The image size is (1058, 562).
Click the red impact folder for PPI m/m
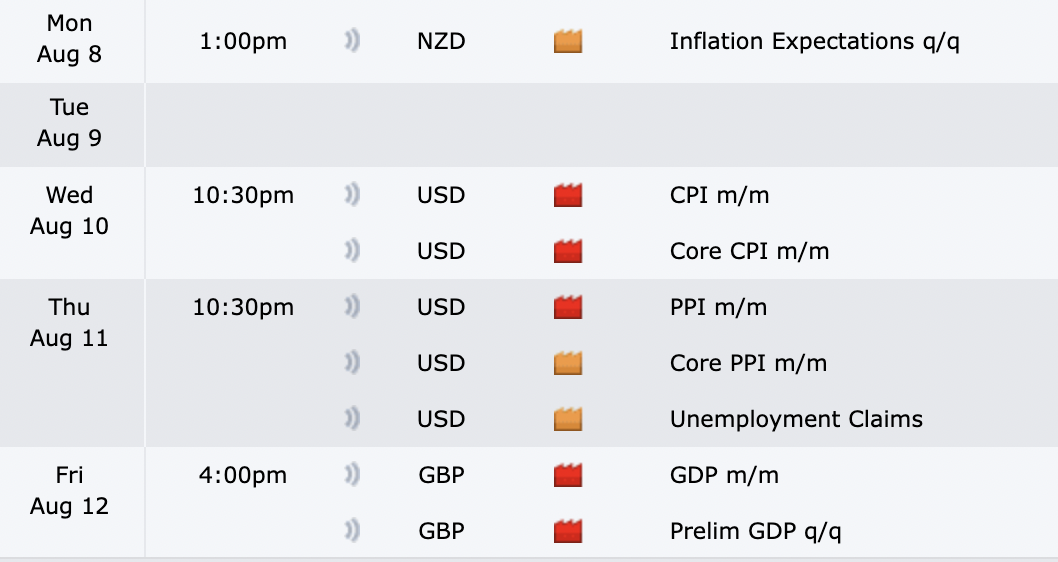coord(568,307)
